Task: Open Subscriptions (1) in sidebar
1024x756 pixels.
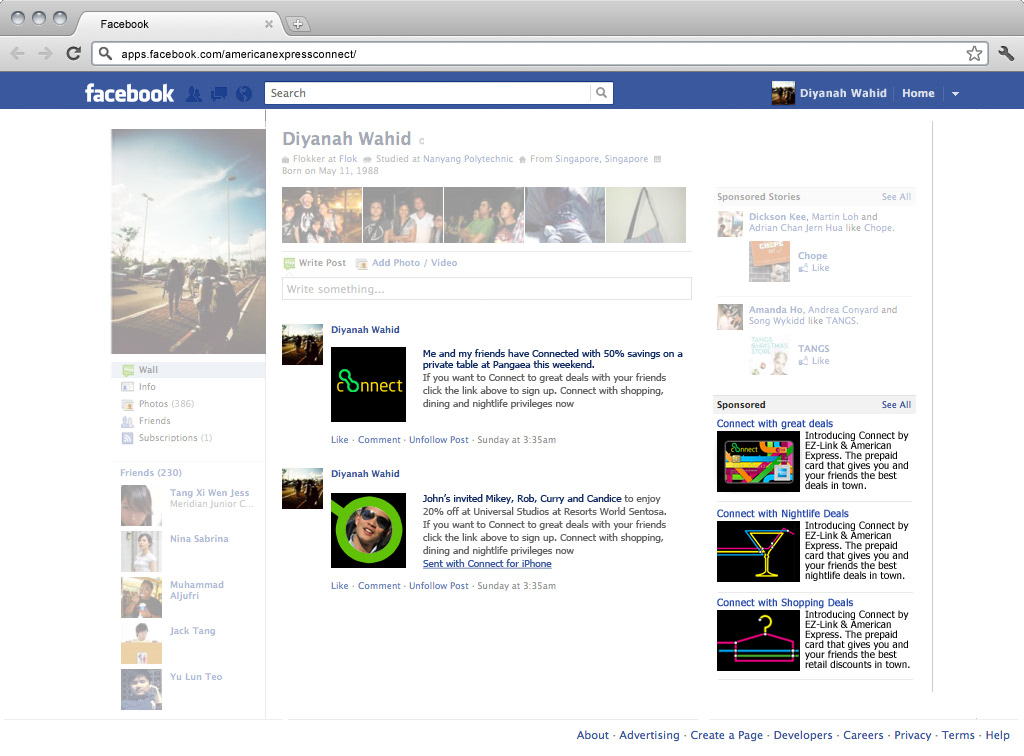Action: 175,437
